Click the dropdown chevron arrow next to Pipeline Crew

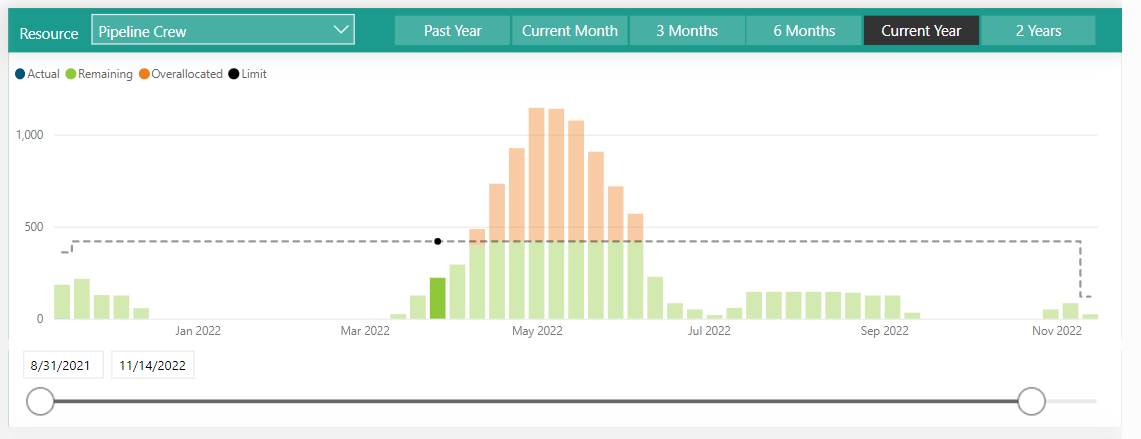(x=339, y=30)
